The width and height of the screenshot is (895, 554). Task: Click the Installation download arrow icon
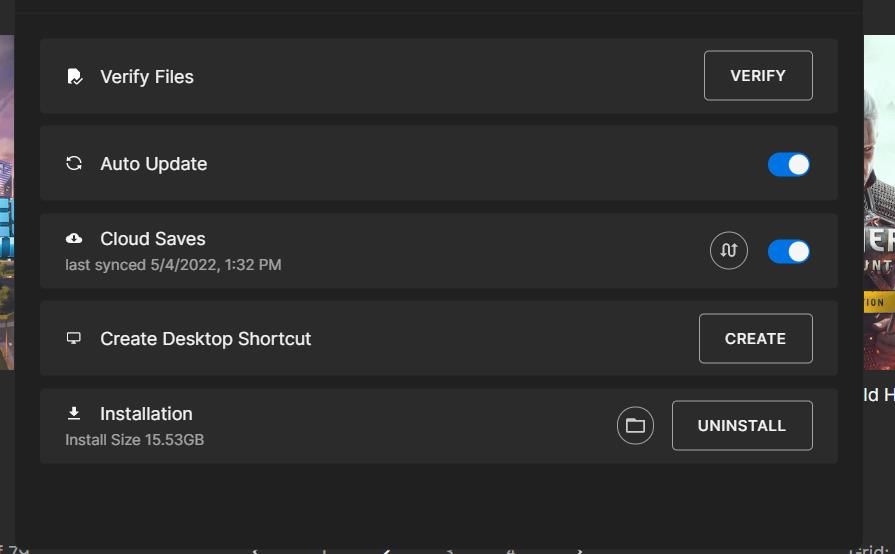74,413
